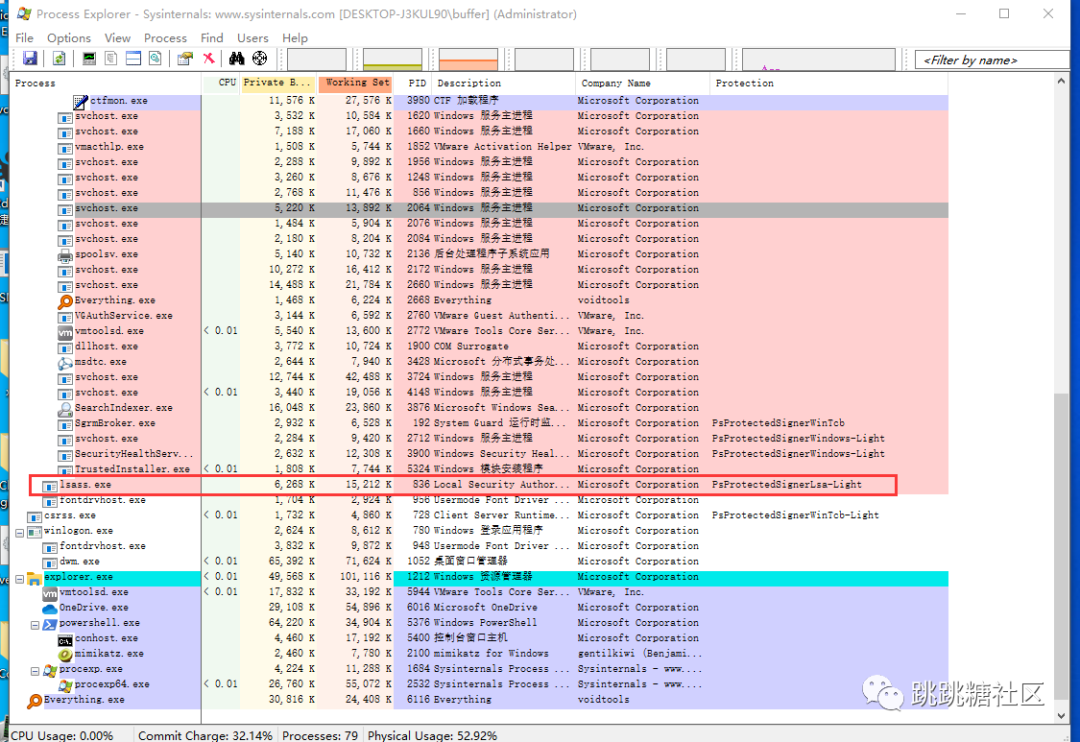Viewport: 1080px width, 742px height.
Task: Click the crosshair Find Window's Process icon
Action: point(260,59)
